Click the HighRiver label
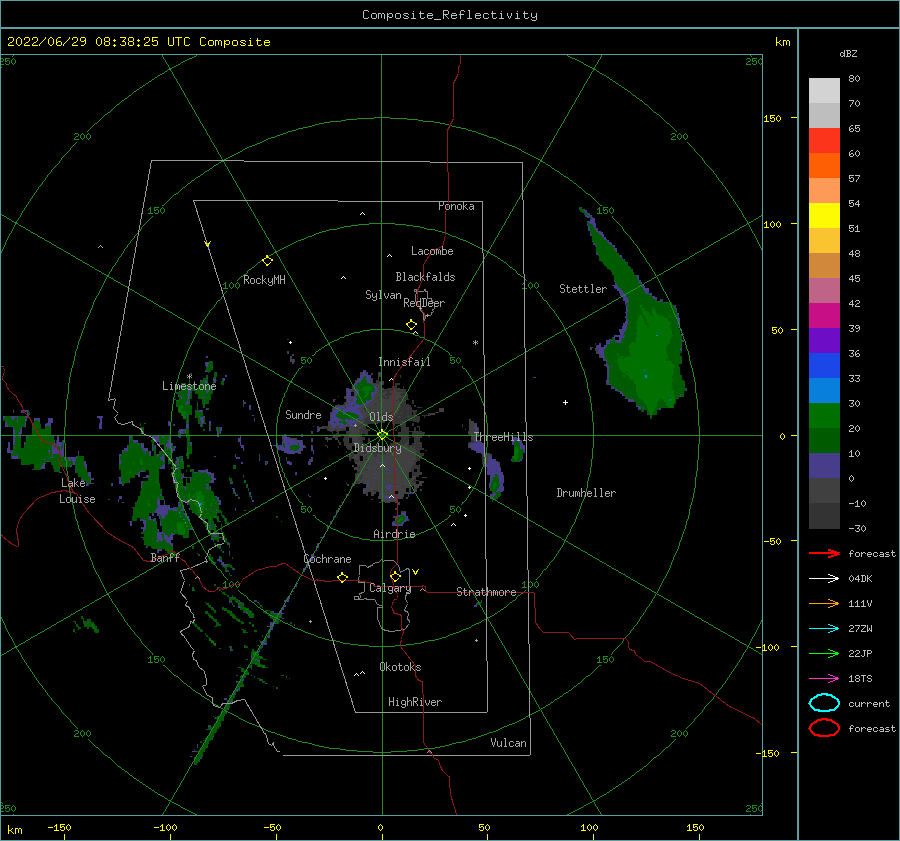Viewport: 900px width, 841px height. [415, 702]
